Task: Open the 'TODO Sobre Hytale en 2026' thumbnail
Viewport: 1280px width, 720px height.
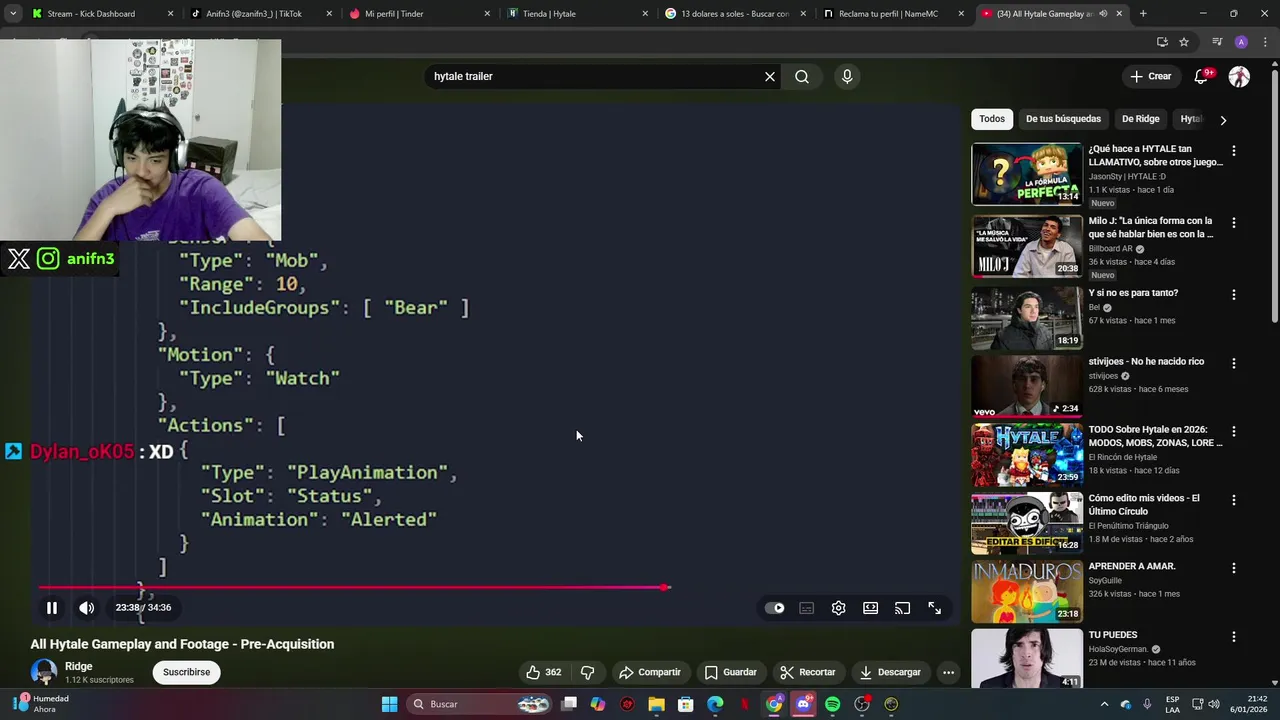Action: point(1027,454)
